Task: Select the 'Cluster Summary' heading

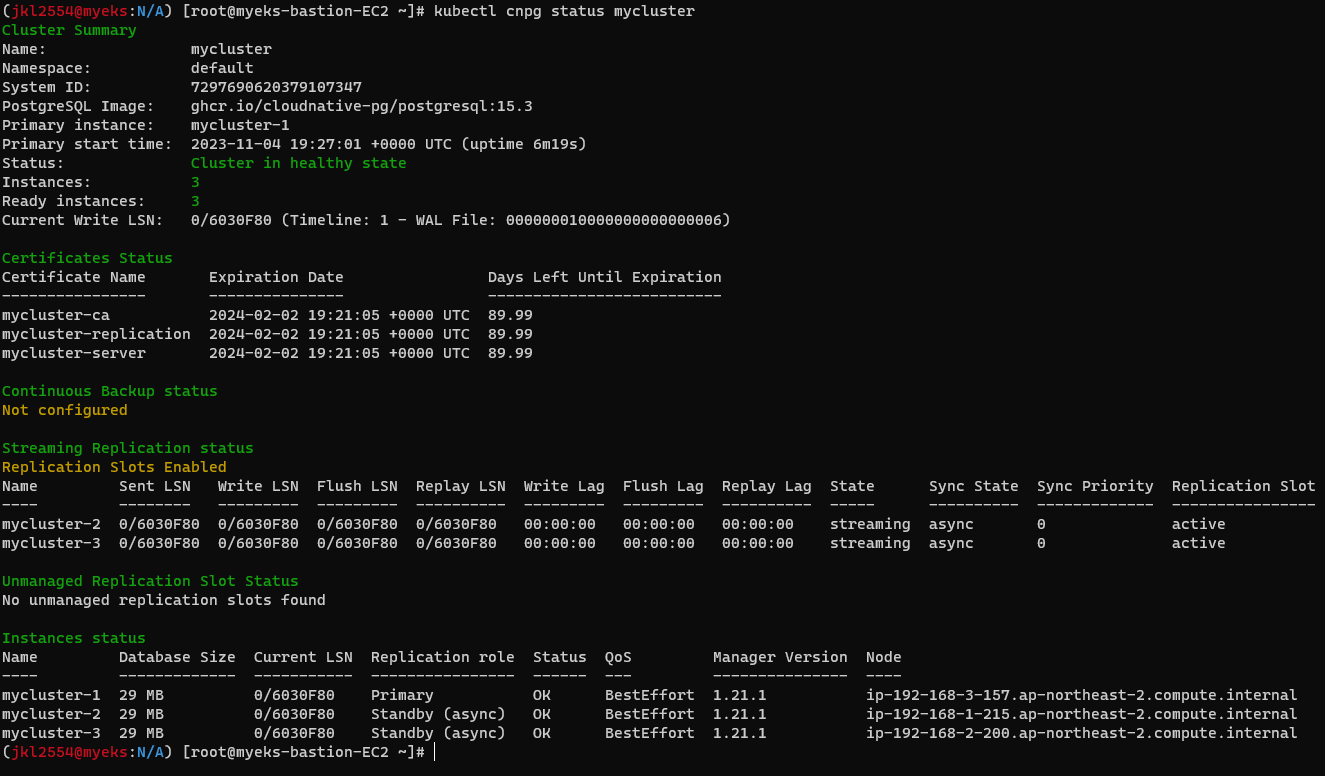Action: [x=69, y=30]
